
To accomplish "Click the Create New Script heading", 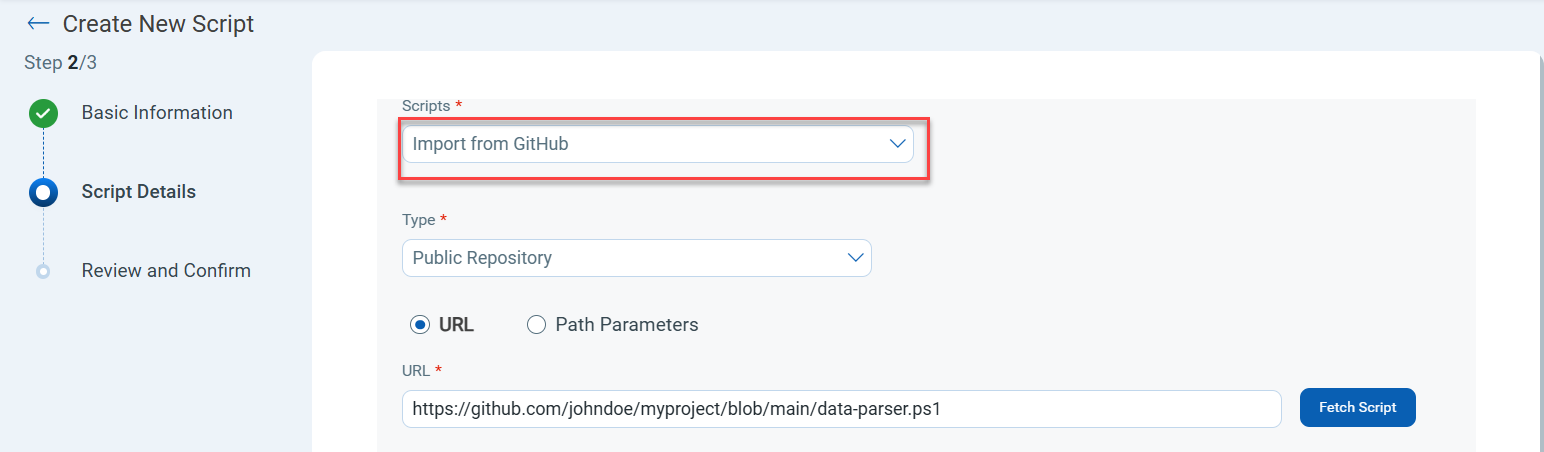I will [x=158, y=23].
